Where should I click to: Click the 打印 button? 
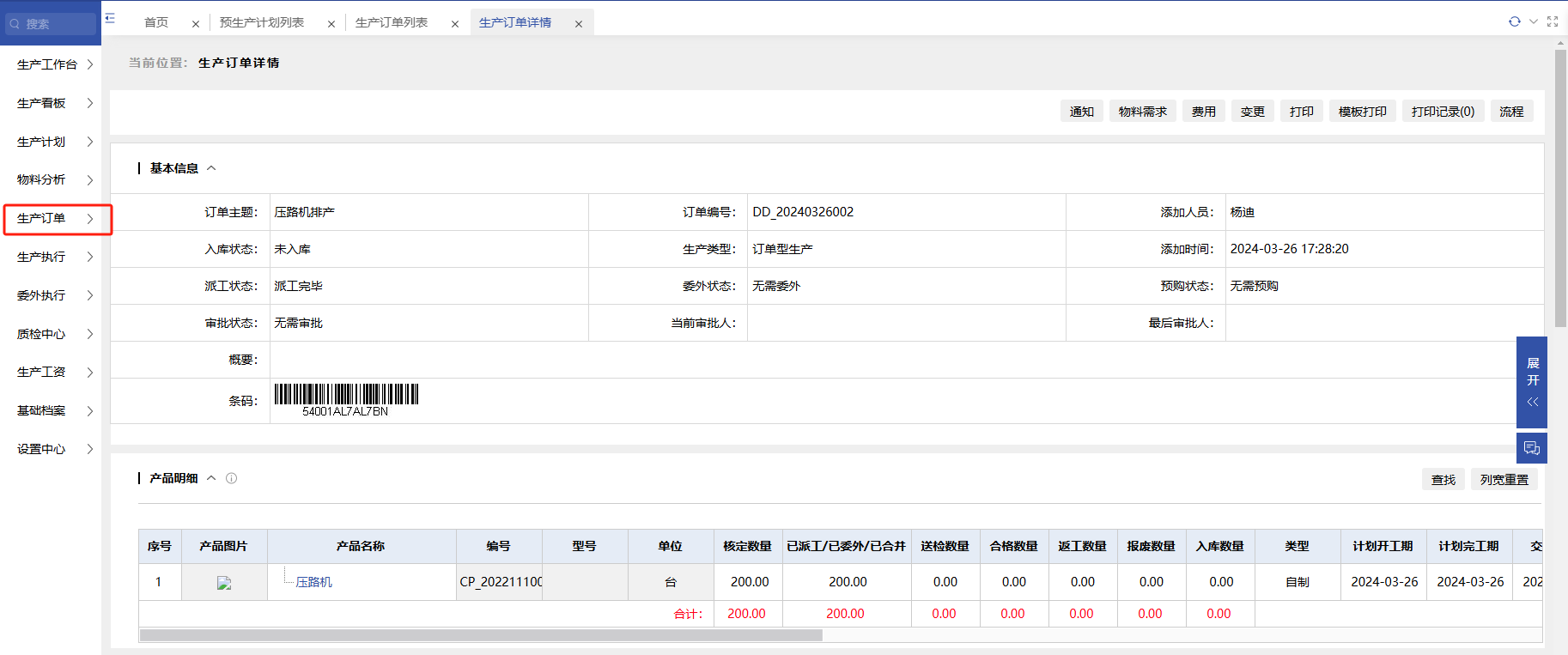(x=1302, y=112)
